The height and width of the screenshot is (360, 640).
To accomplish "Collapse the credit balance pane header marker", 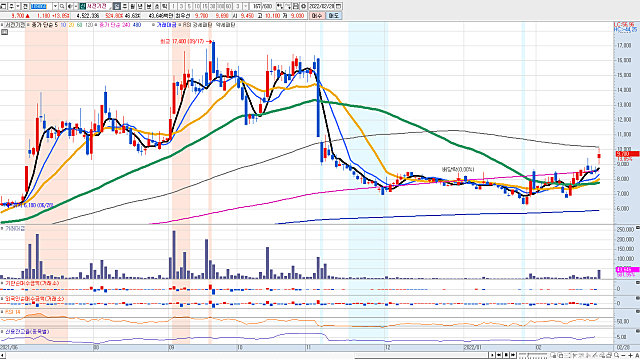I will coord(2,331).
